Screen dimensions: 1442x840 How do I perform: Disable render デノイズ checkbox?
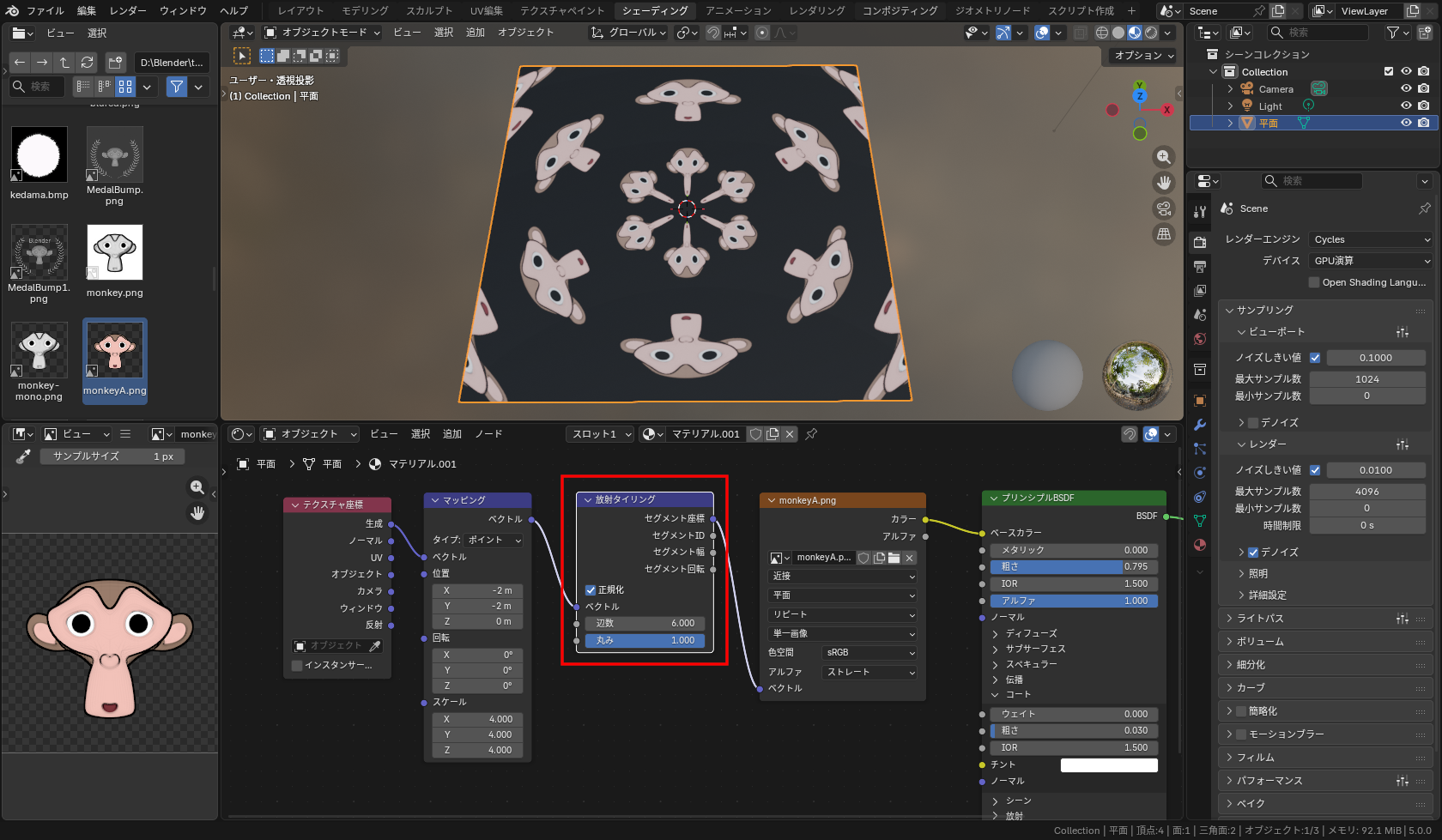coord(1253,553)
